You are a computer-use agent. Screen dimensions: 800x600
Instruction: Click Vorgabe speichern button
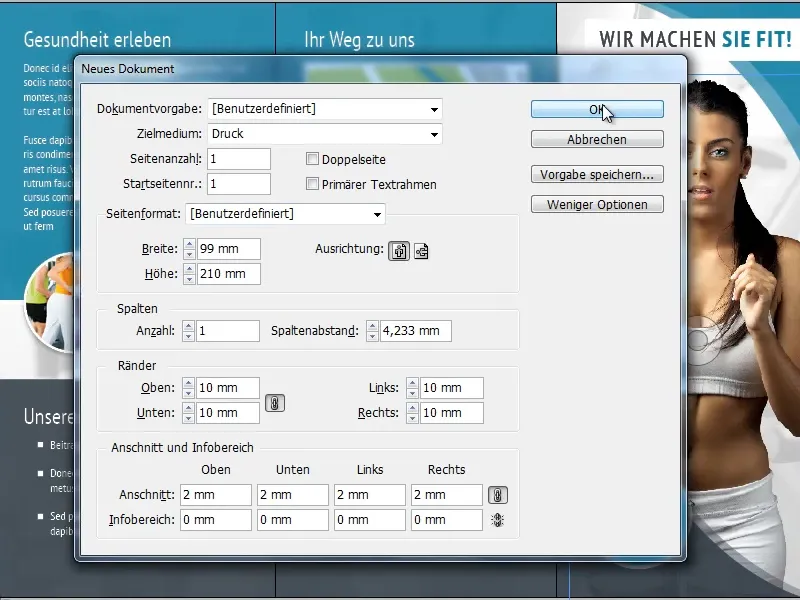coord(597,174)
